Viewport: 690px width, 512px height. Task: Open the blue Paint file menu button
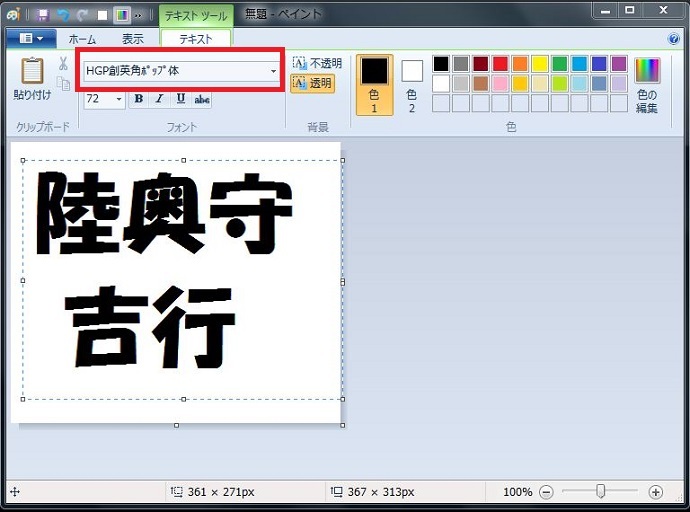pos(31,39)
